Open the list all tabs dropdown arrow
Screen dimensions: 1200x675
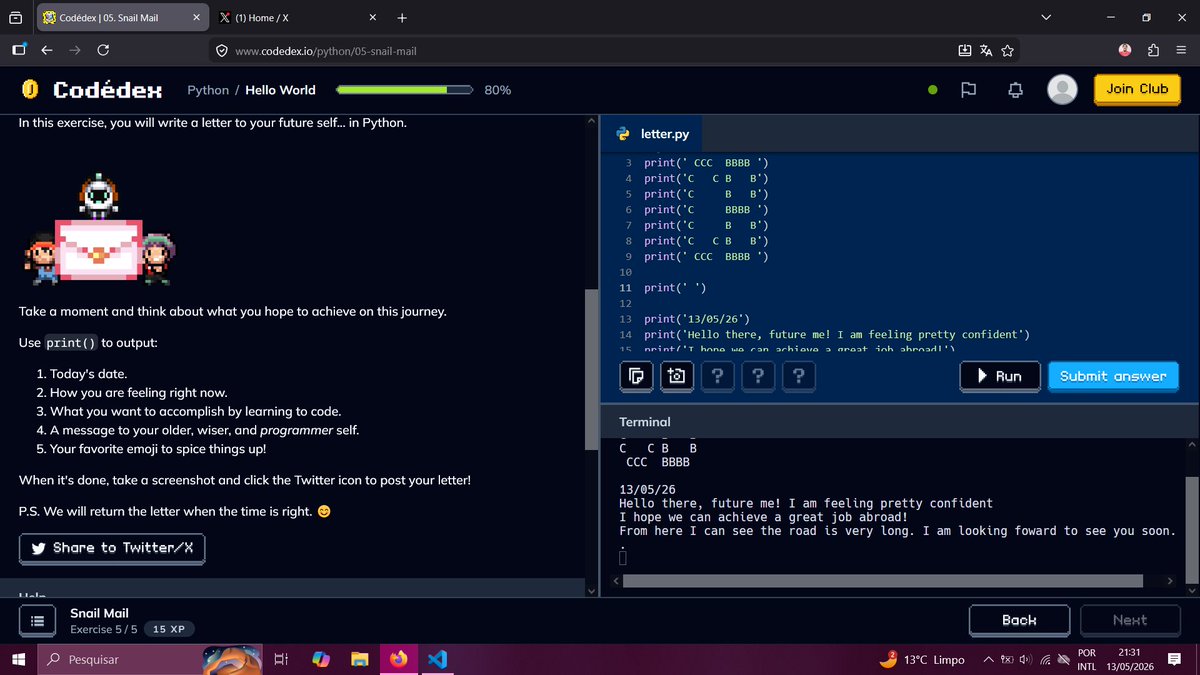(1046, 18)
